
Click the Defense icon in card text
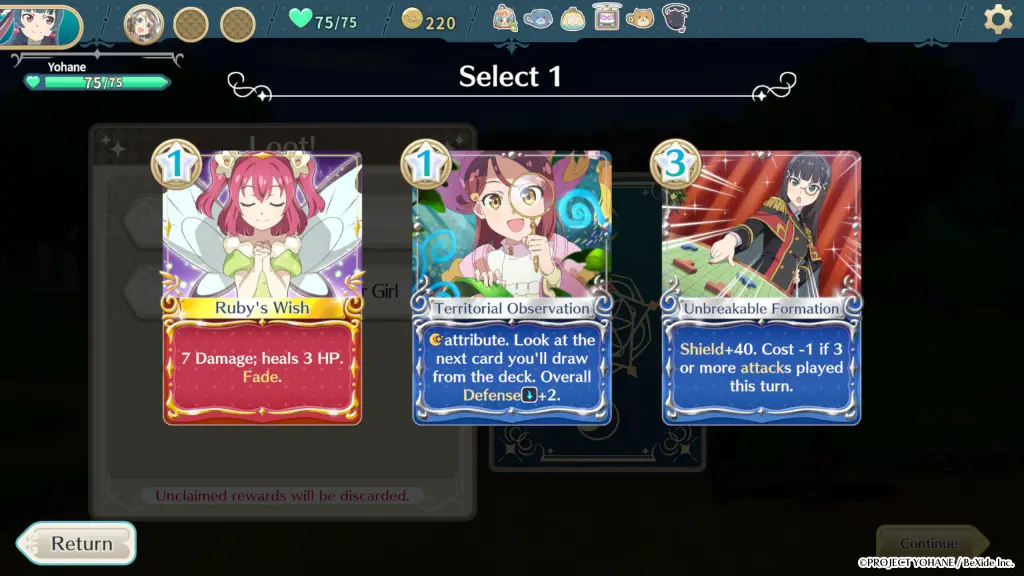pos(529,395)
